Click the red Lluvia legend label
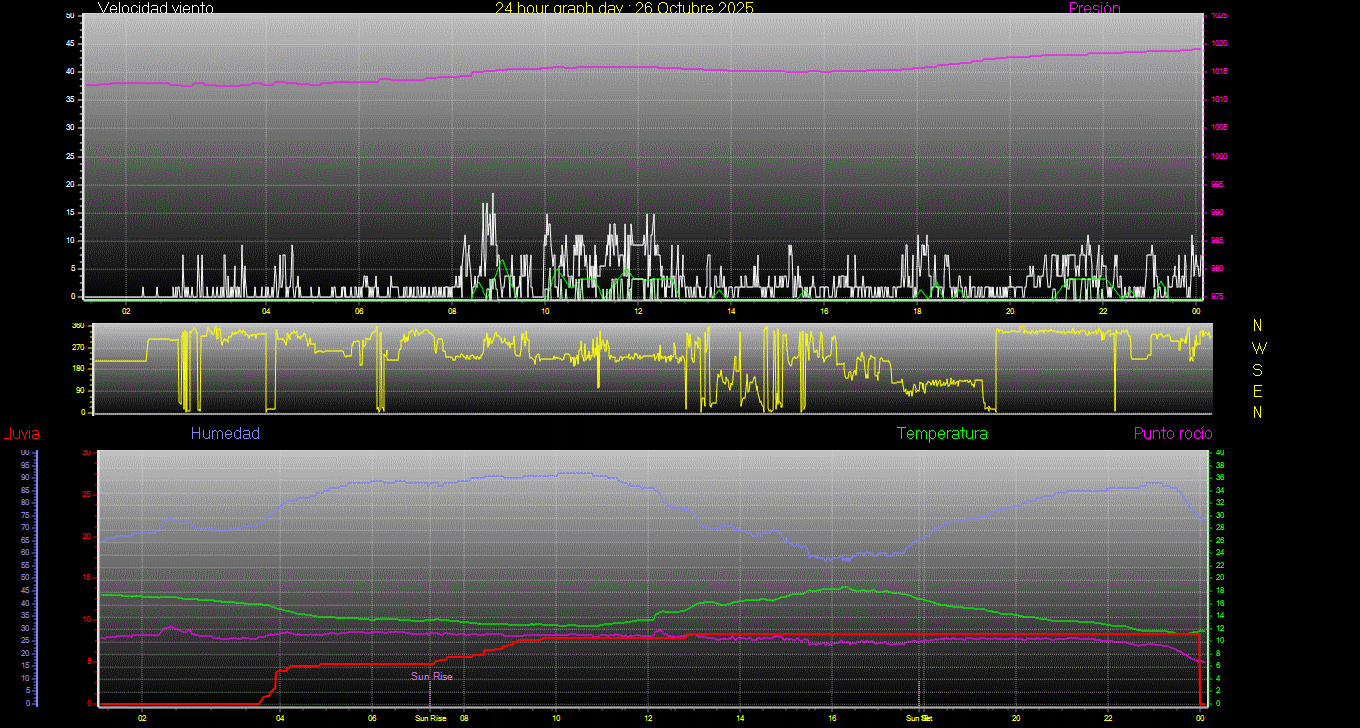 [x=22, y=434]
